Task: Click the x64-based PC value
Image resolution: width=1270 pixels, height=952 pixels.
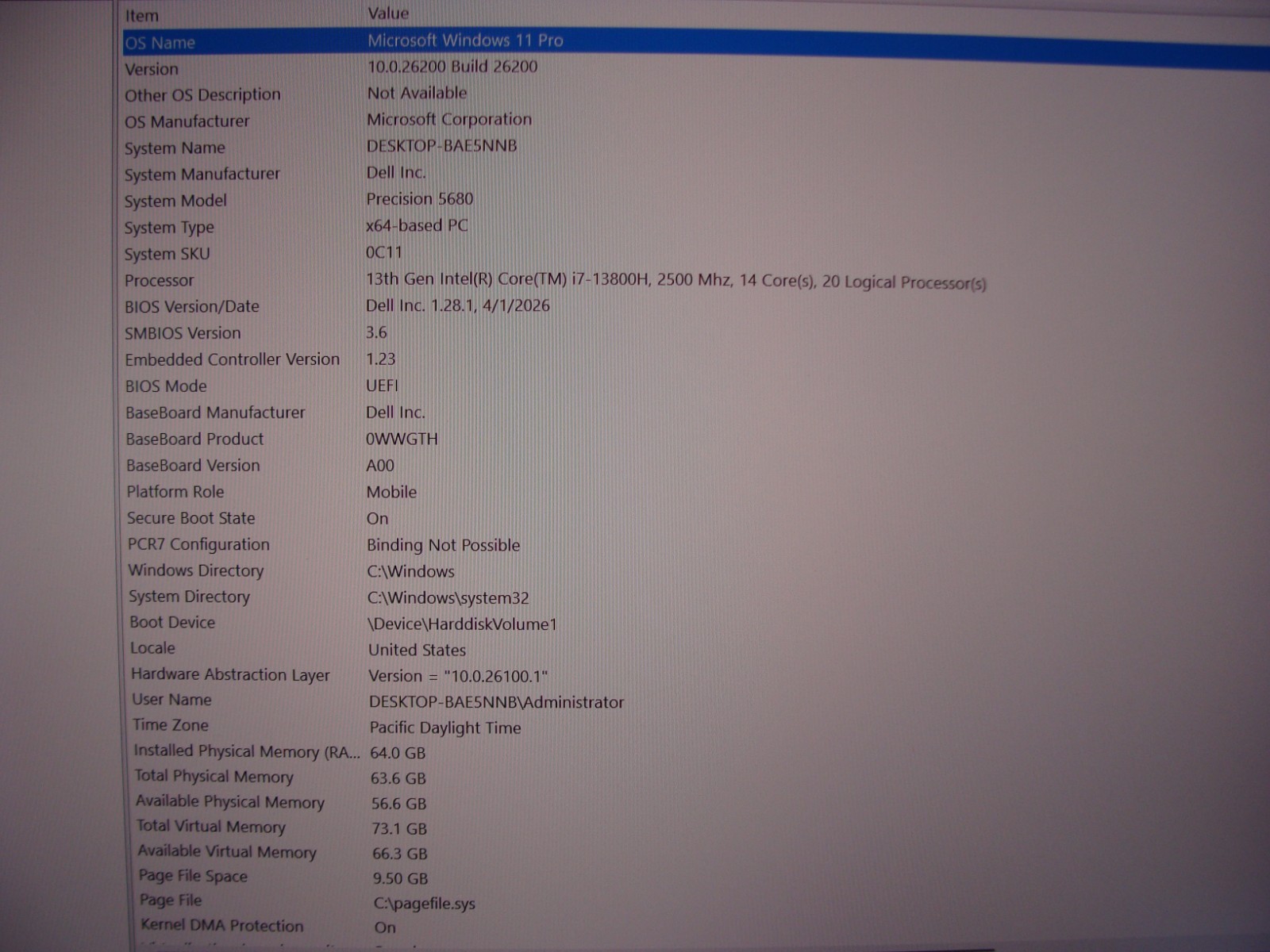Action: point(417,225)
